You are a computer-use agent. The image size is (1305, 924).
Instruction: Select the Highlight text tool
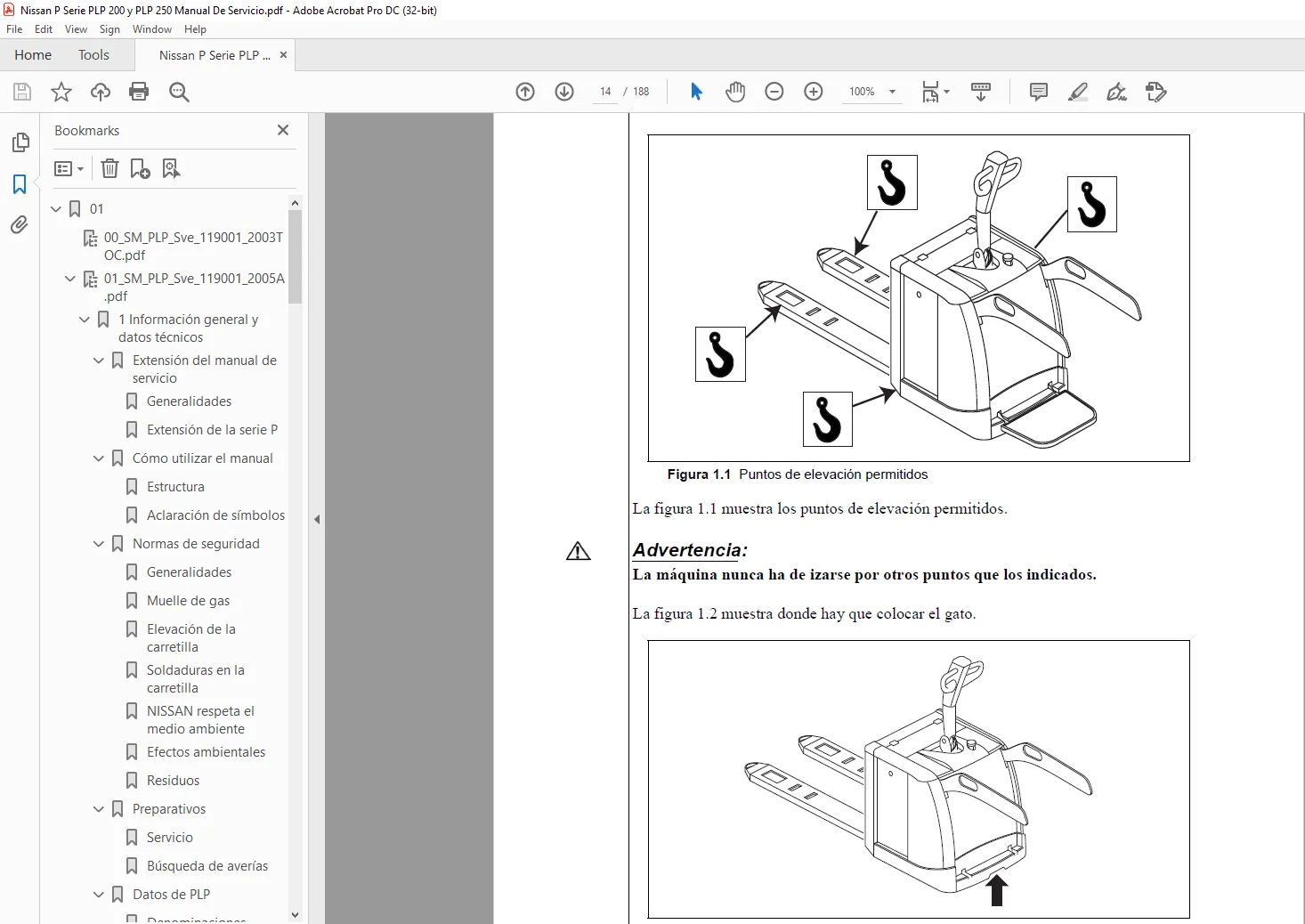click(1078, 92)
